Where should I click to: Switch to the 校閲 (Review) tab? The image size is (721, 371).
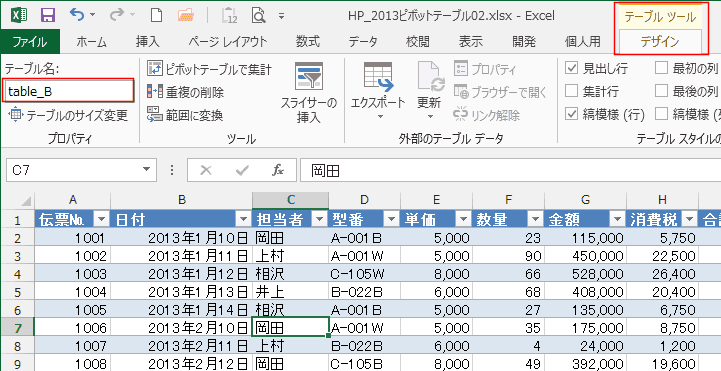(x=418, y=42)
